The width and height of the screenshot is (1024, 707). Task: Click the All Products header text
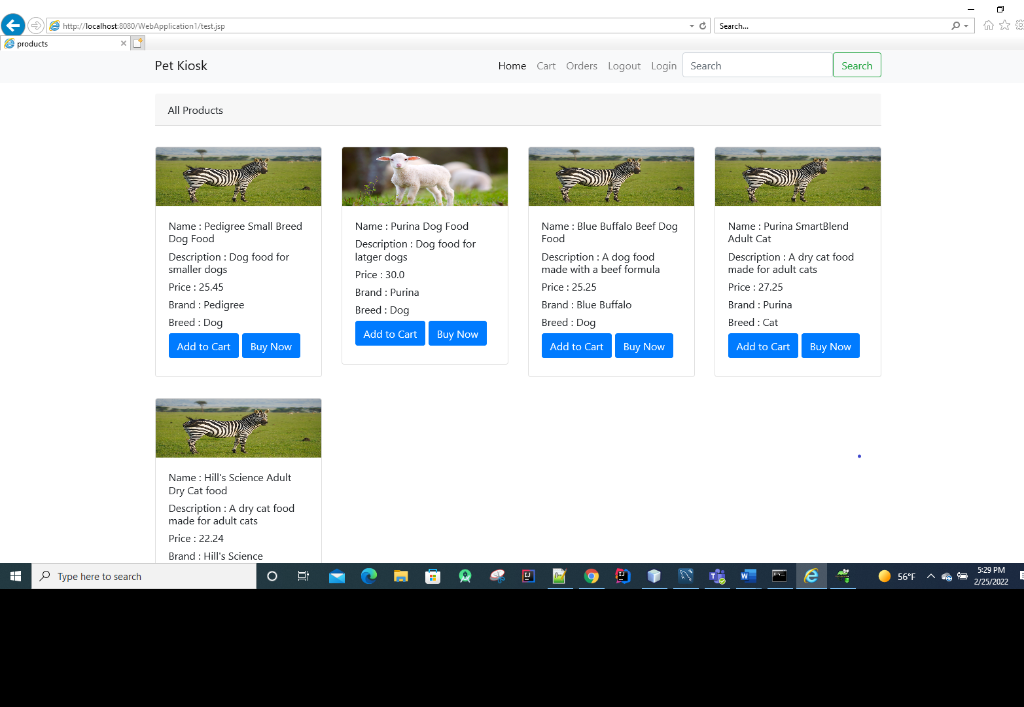195,110
